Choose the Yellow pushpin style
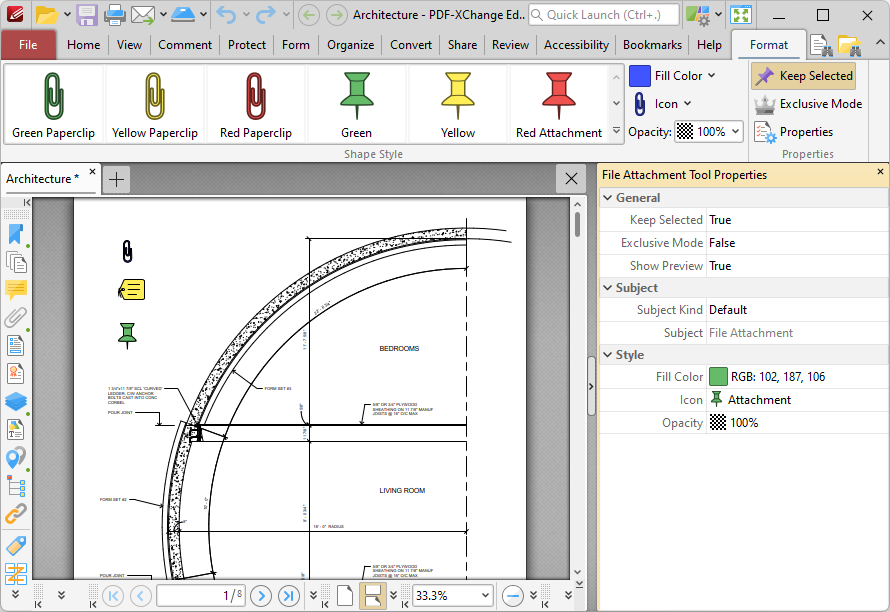The width and height of the screenshot is (890, 612). coord(457,103)
